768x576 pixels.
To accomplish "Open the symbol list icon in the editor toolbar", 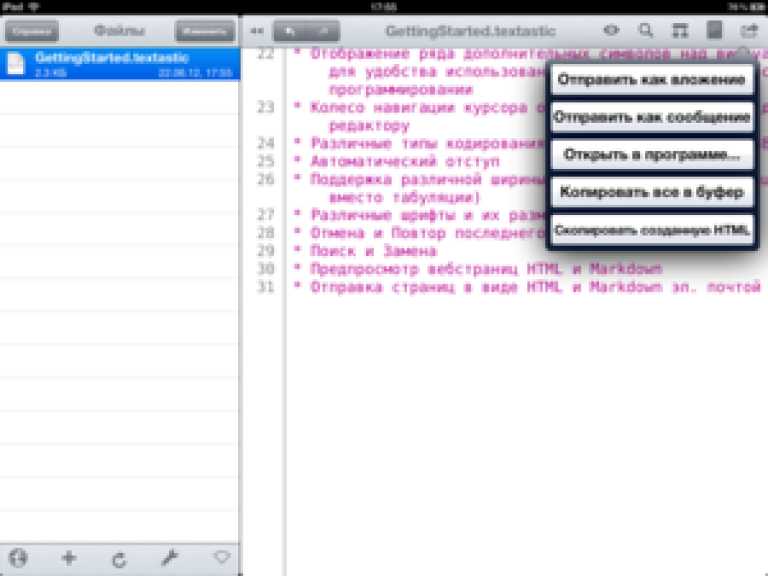I will pos(680,30).
